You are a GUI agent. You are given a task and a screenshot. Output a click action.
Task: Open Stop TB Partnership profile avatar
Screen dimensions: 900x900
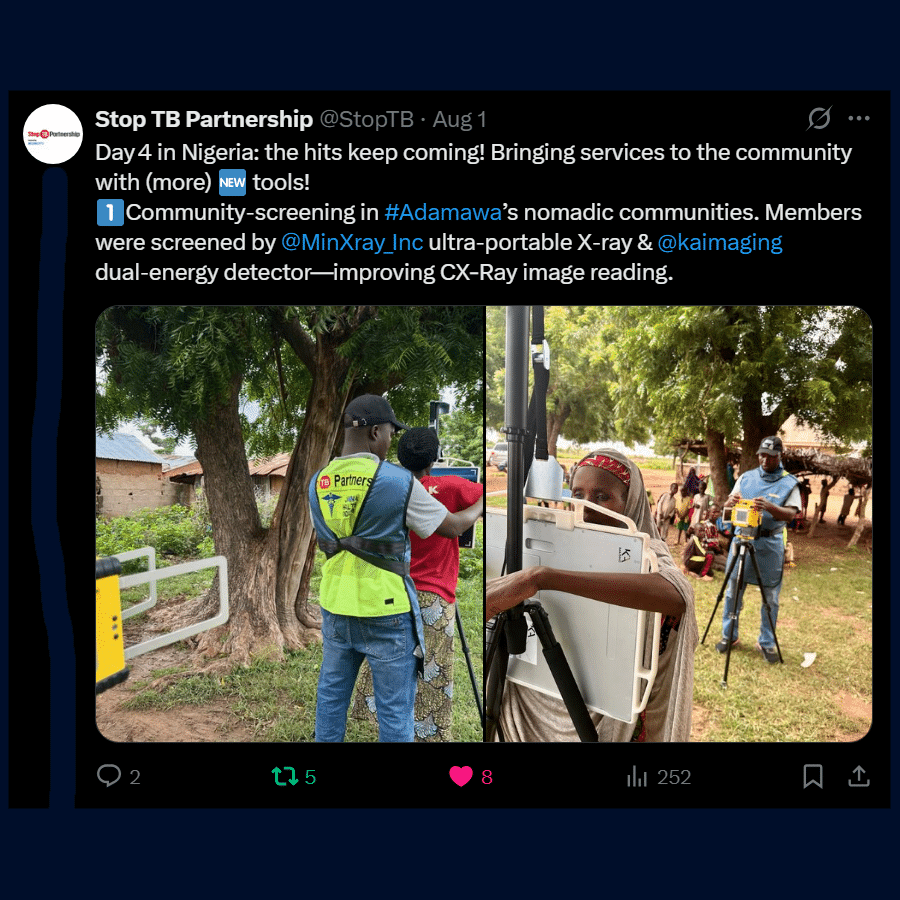click(x=53, y=134)
